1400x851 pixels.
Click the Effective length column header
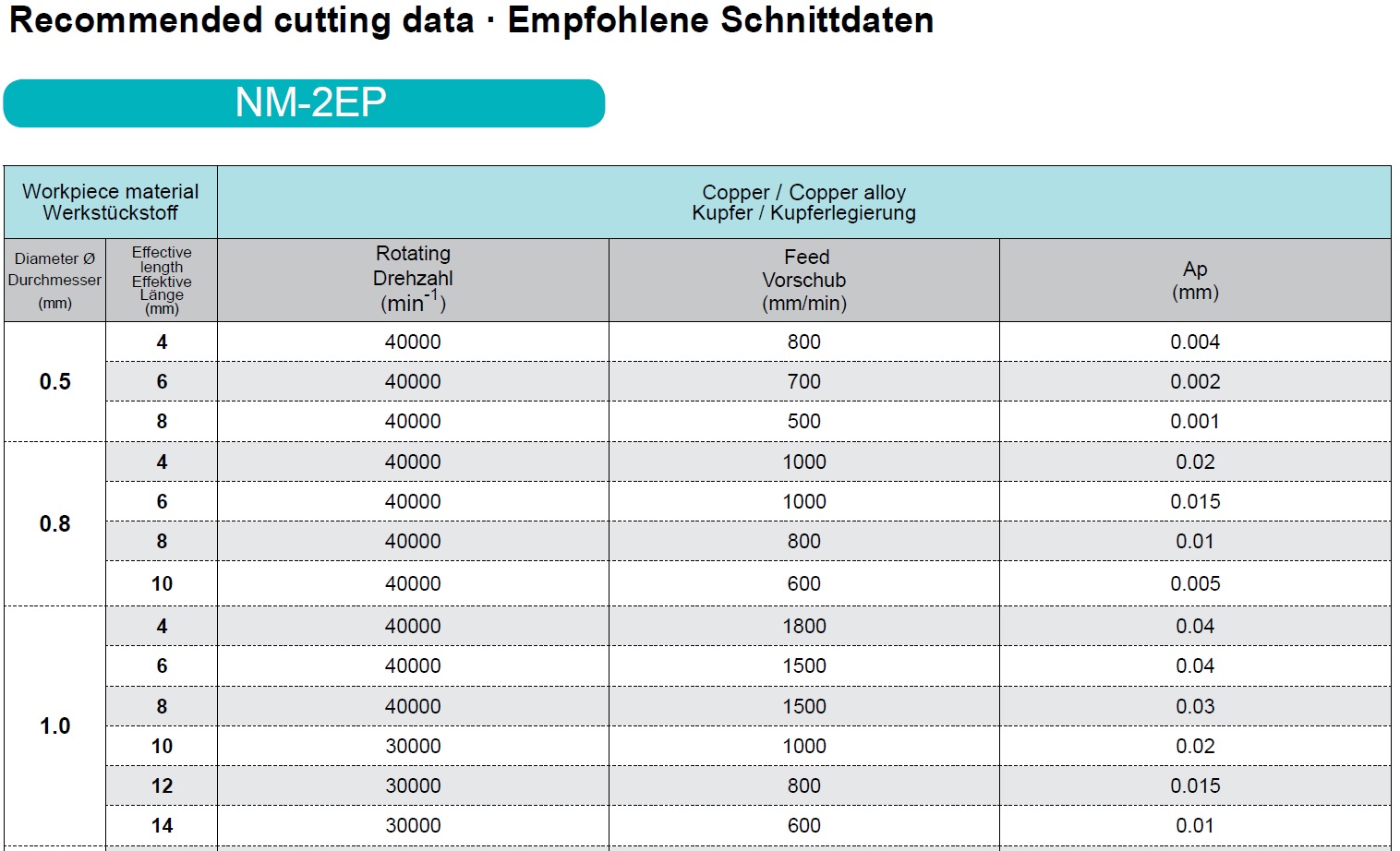pos(162,280)
